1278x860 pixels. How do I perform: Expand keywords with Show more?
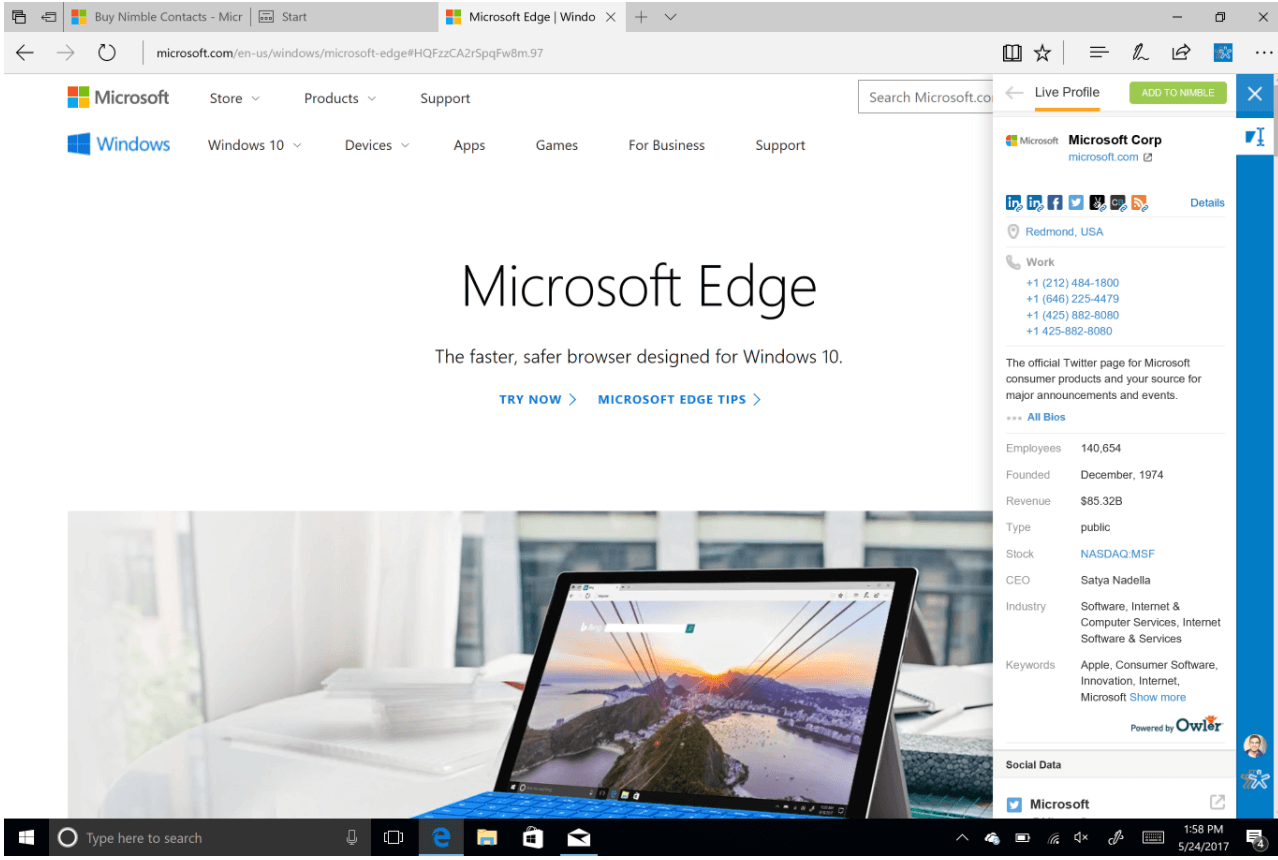coord(1157,697)
